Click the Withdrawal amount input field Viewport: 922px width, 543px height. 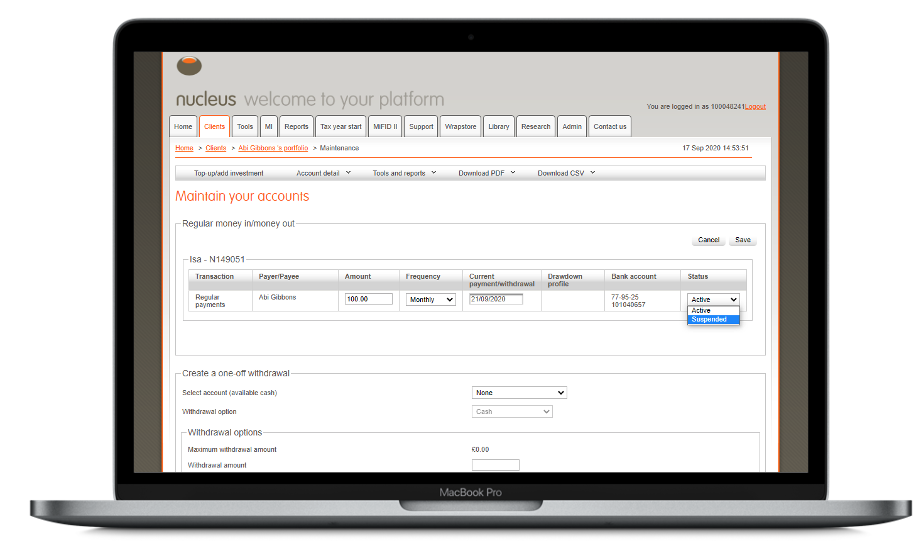tap(496, 465)
